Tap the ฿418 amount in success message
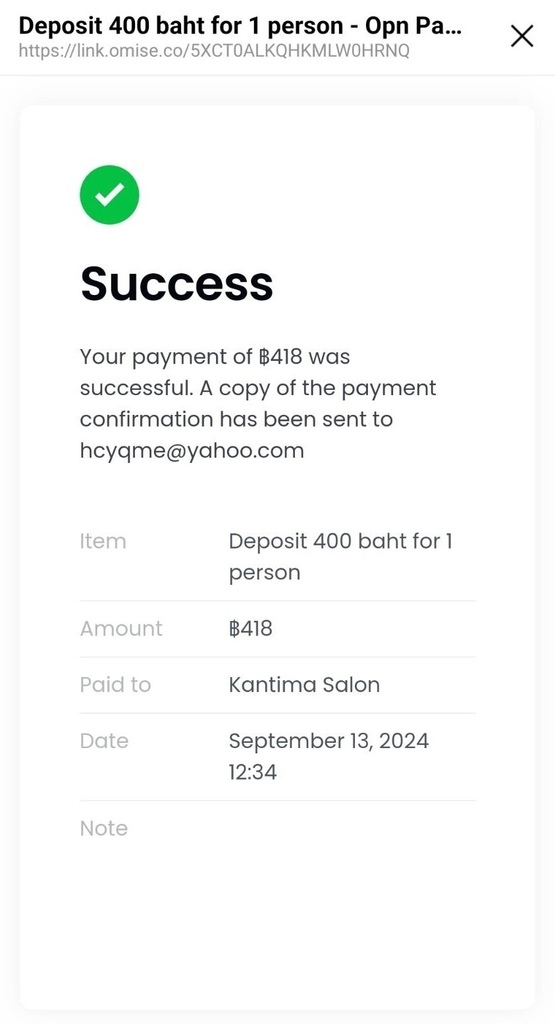The width and height of the screenshot is (555, 1024). (280, 357)
